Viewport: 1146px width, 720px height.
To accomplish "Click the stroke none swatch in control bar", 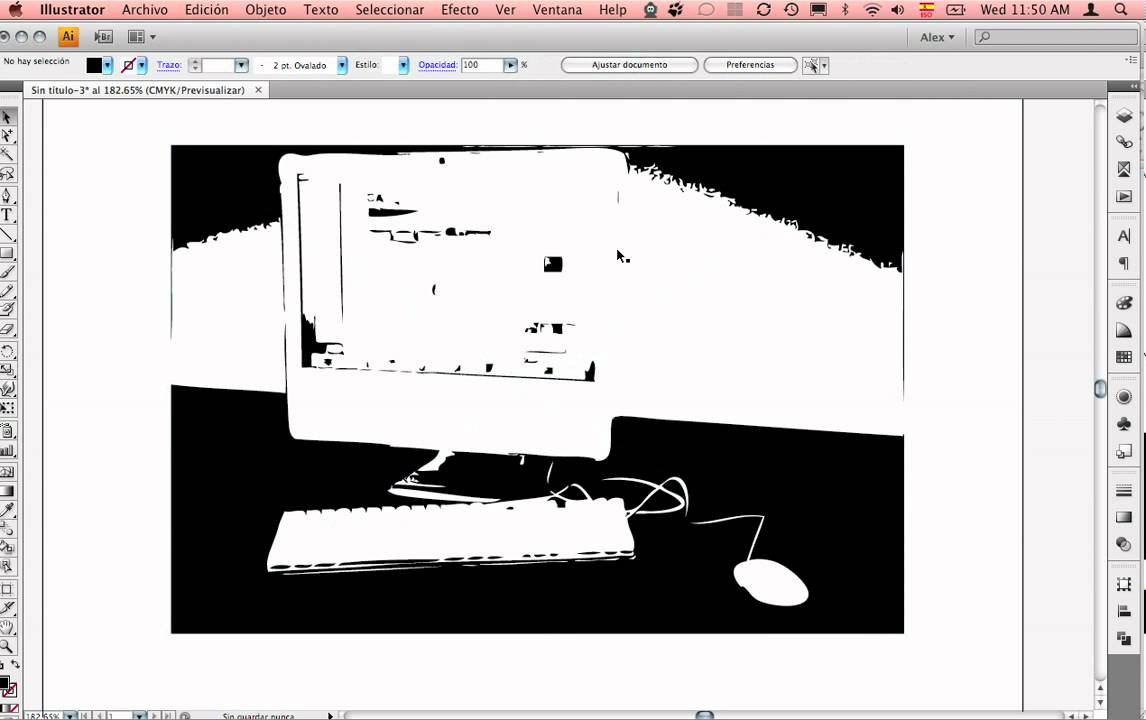I will pyautogui.click(x=128, y=65).
